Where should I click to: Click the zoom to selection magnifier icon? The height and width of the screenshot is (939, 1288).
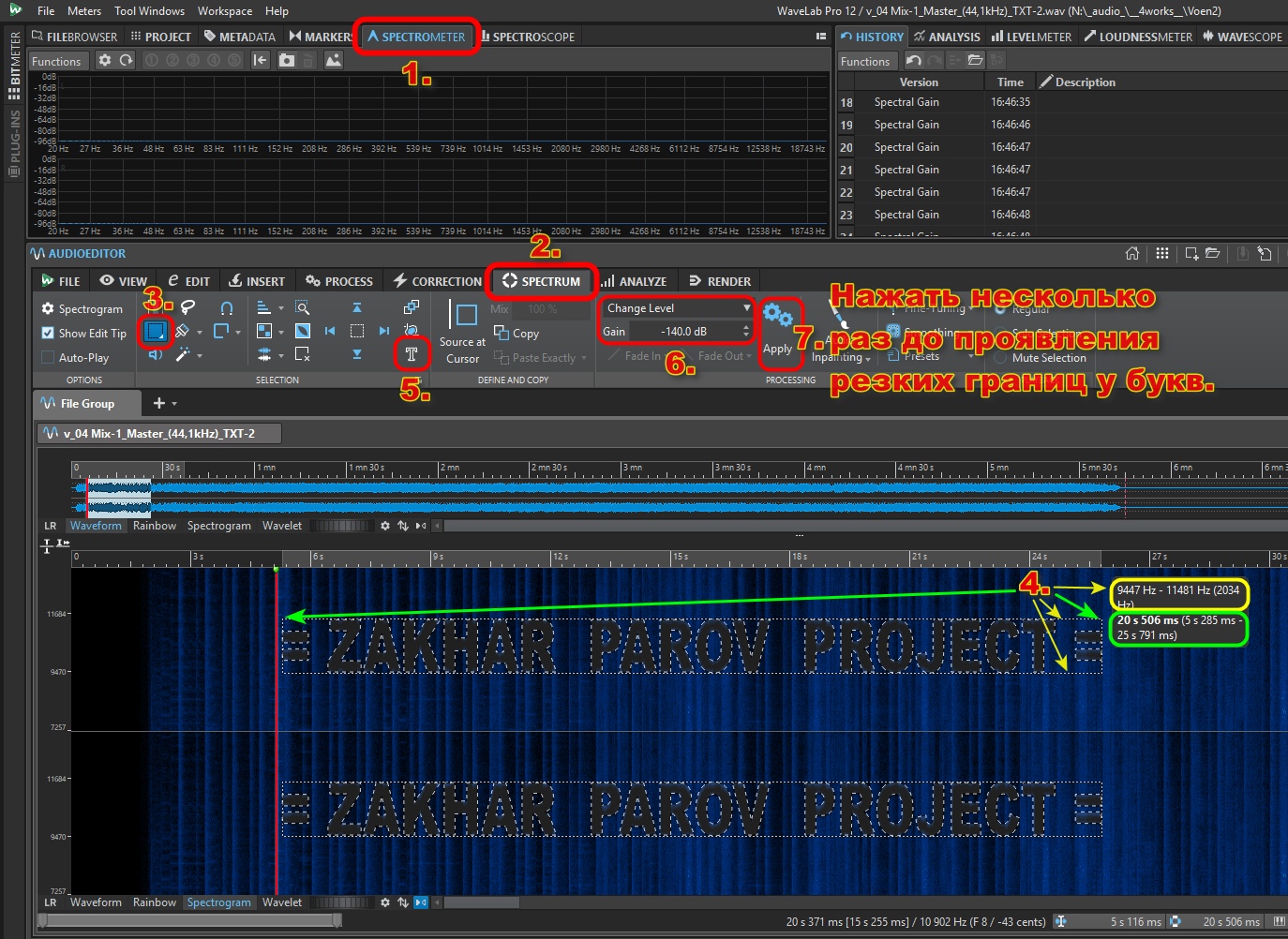(x=302, y=307)
